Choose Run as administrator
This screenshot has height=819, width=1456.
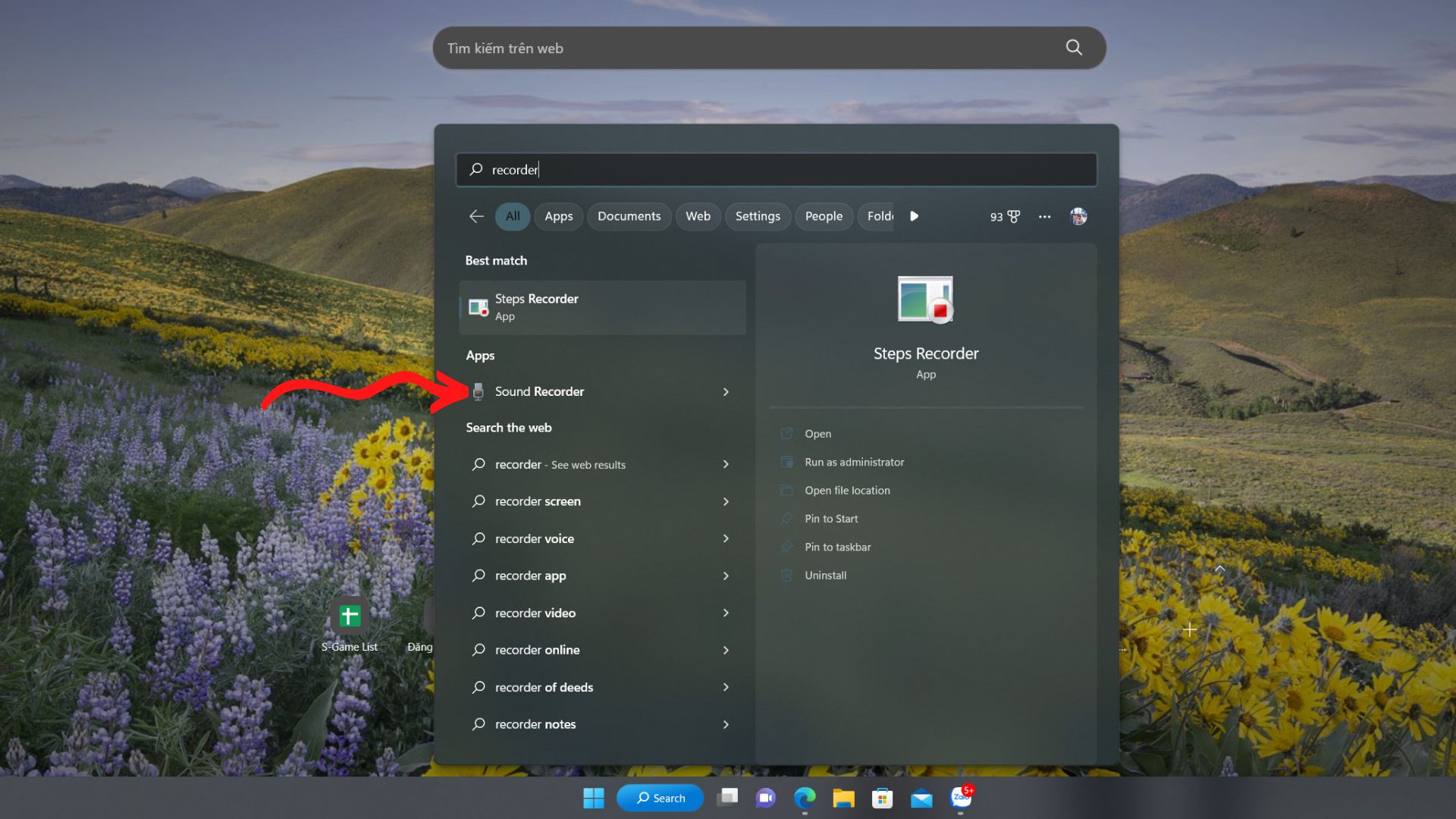(854, 462)
